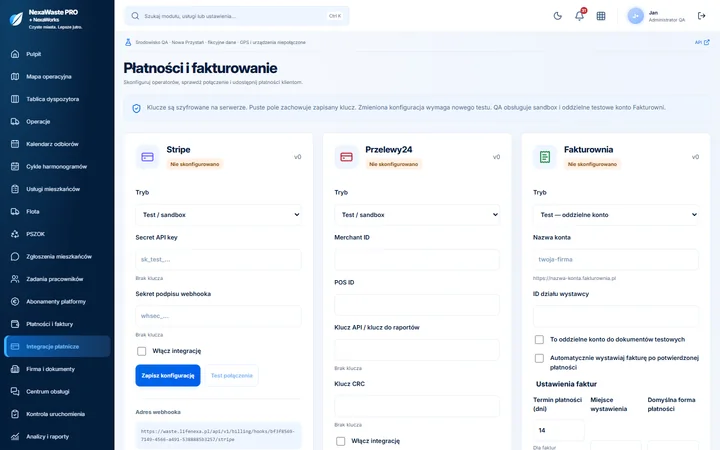720x450 pixels.
Task: Open the apps grid icon
Action: [x=601, y=16]
